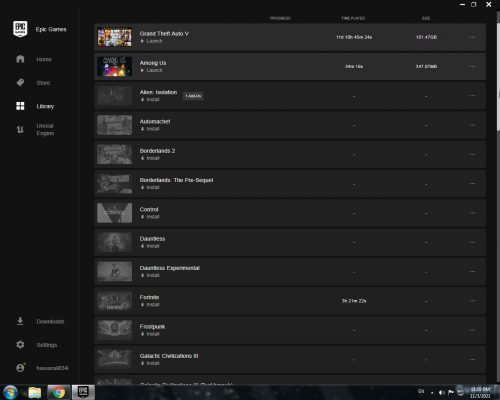Click Epic Games Launcher taskbar icon
The width and height of the screenshot is (500, 400).
click(x=83, y=392)
